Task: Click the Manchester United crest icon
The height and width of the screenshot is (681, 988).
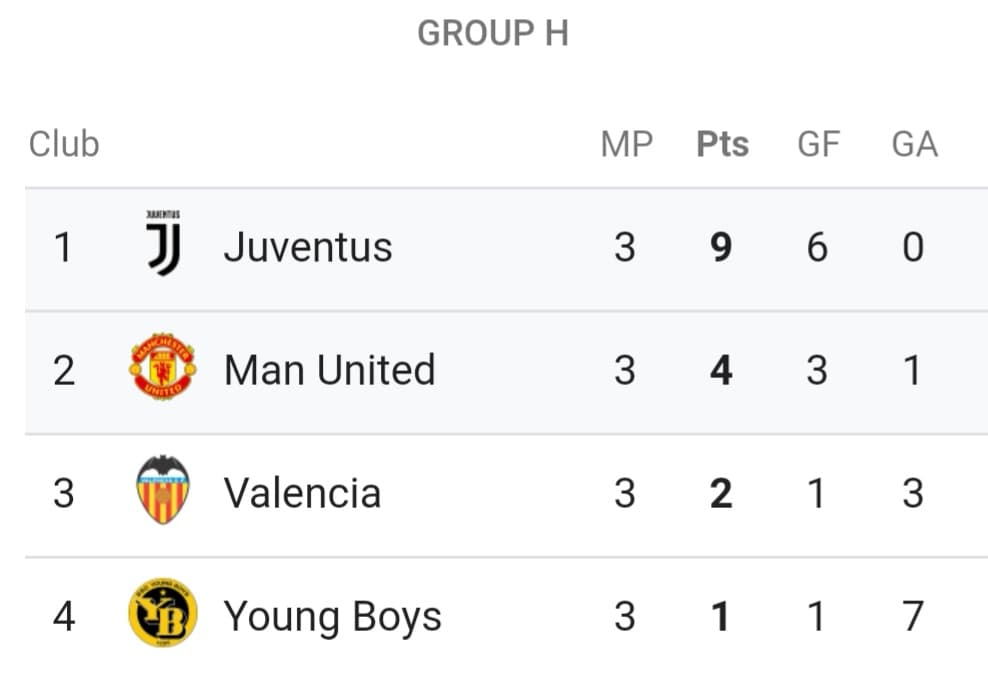Action: click(x=163, y=367)
